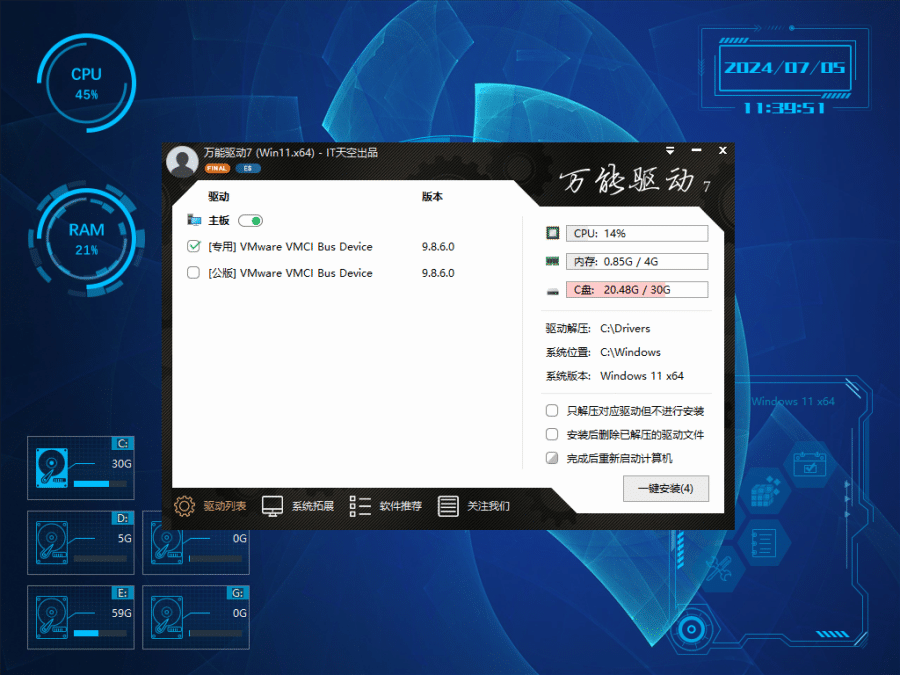Enable 安装后删除已解压的驱动文件 checkbox
This screenshot has width=900, height=675.
[552, 434]
